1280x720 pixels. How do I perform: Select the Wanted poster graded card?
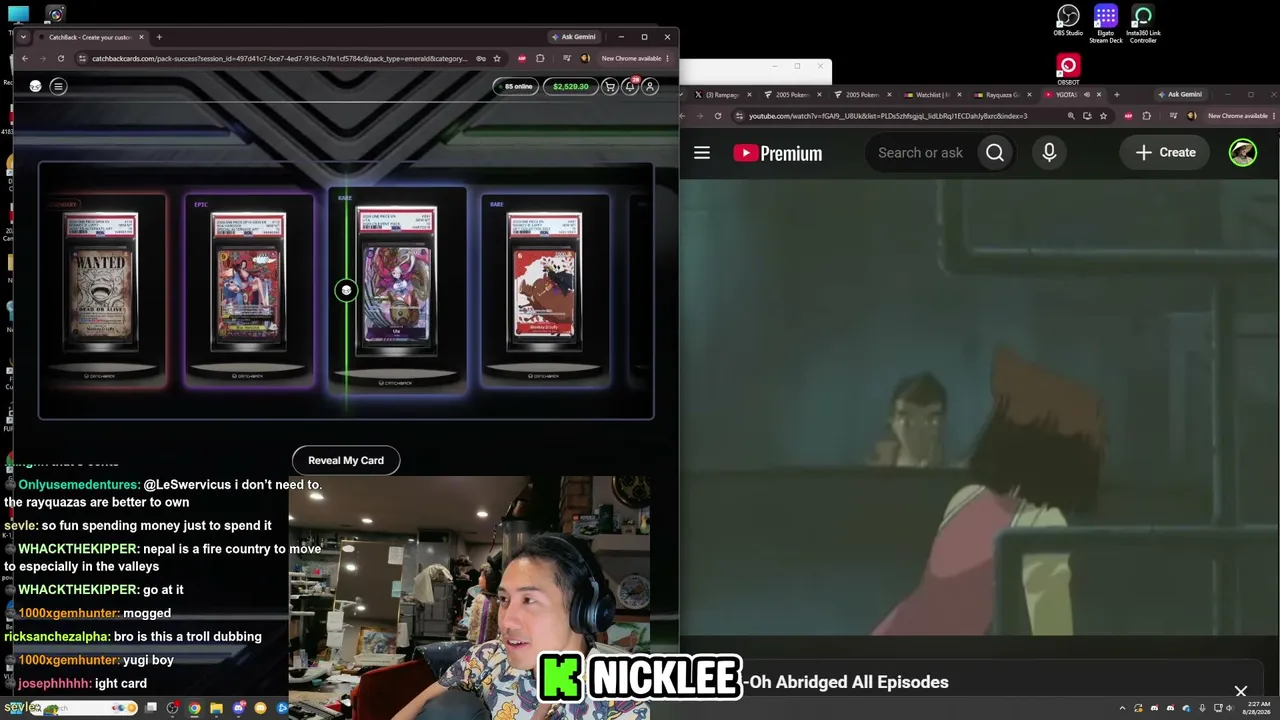[100, 282]
